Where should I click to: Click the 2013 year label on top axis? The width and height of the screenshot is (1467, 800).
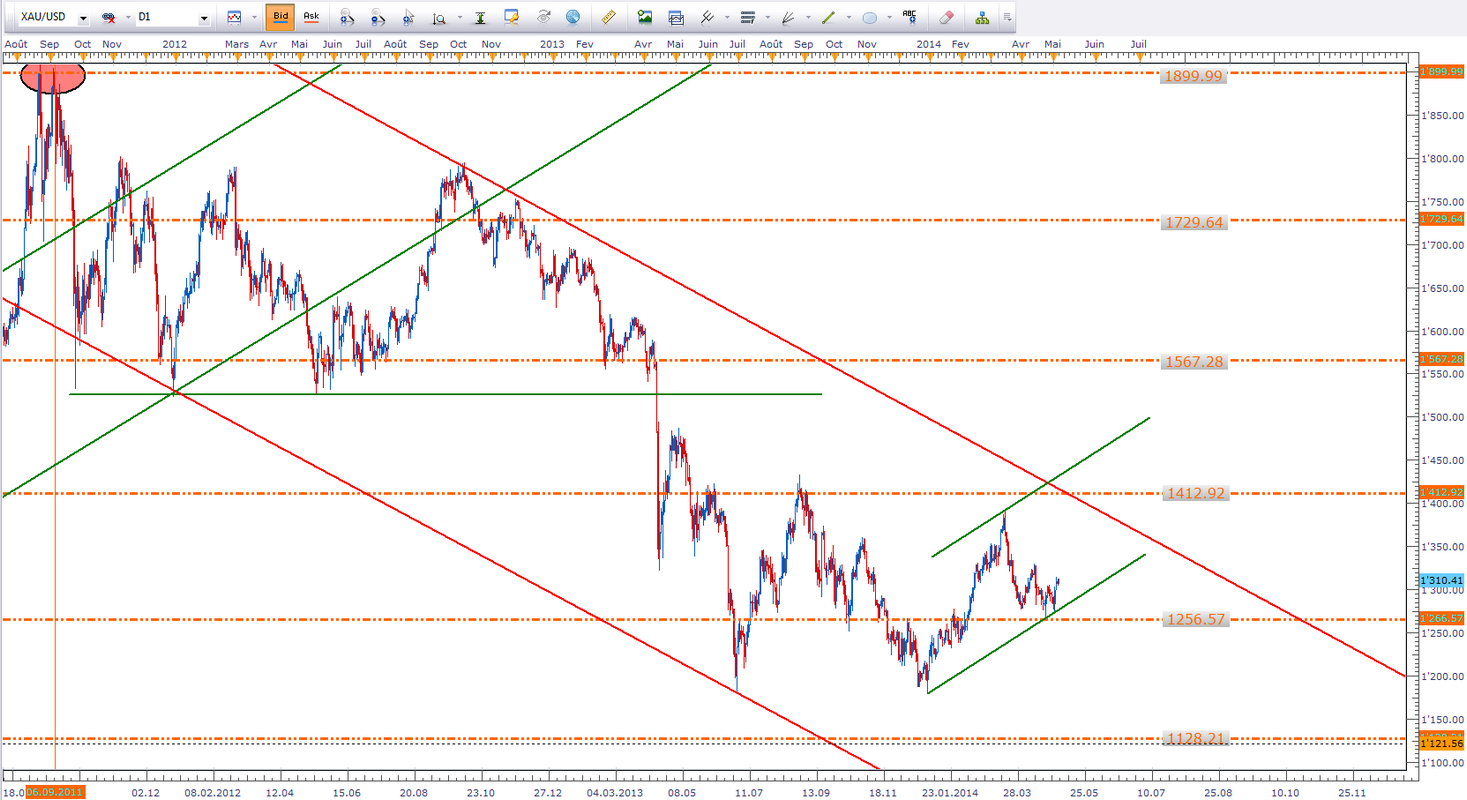click(552, 44)
